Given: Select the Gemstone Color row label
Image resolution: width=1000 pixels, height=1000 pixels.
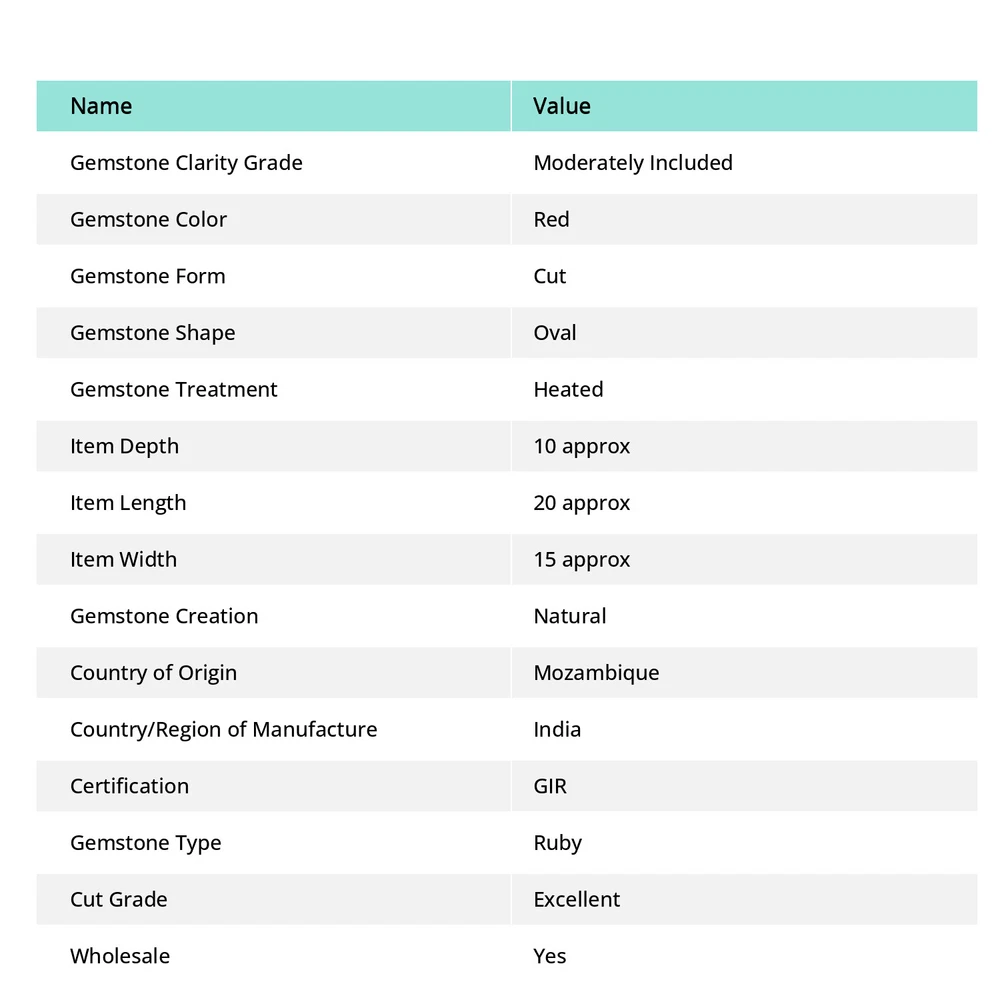Looking at the screenshot, I should tap(148, 220).
